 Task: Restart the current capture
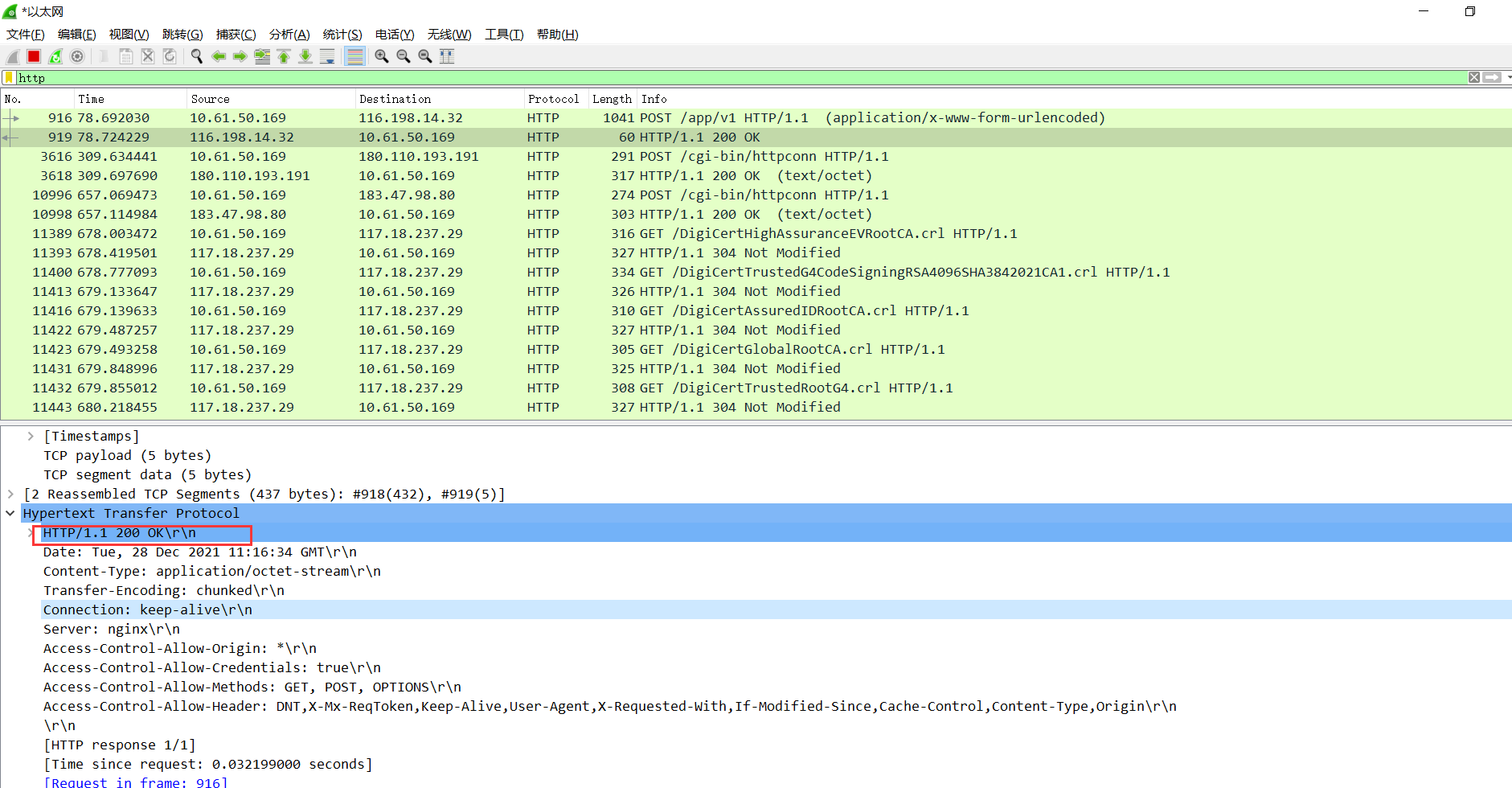55,56
